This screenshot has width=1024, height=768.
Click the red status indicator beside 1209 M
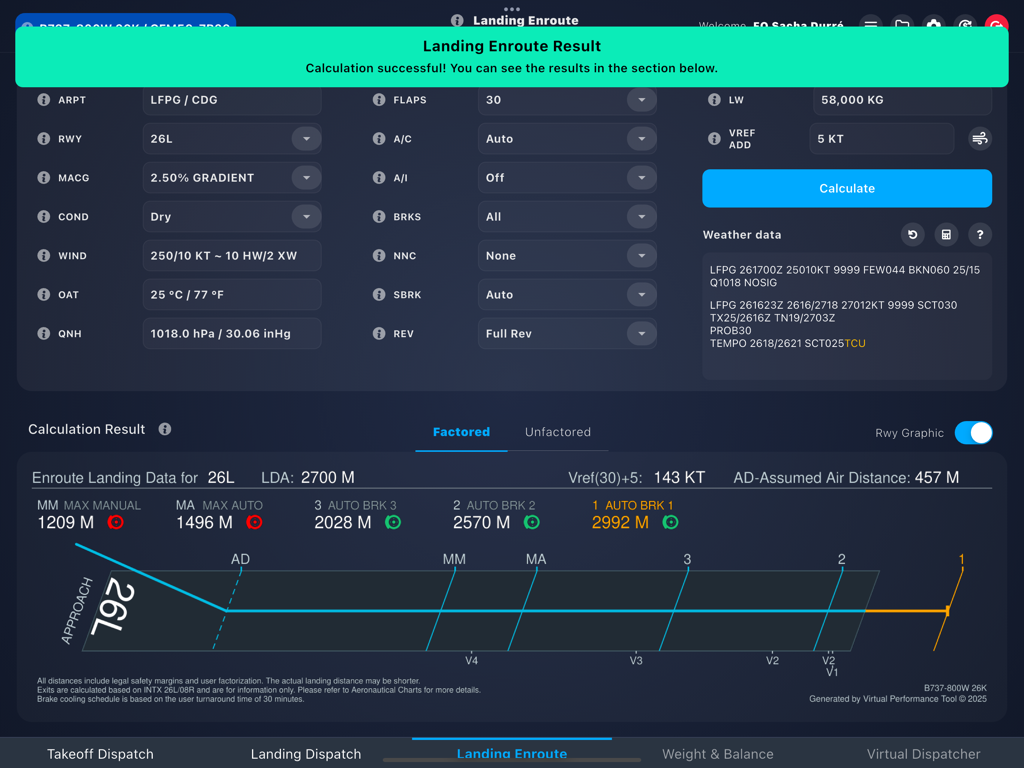pyautogui.click(x=113, y=522)
